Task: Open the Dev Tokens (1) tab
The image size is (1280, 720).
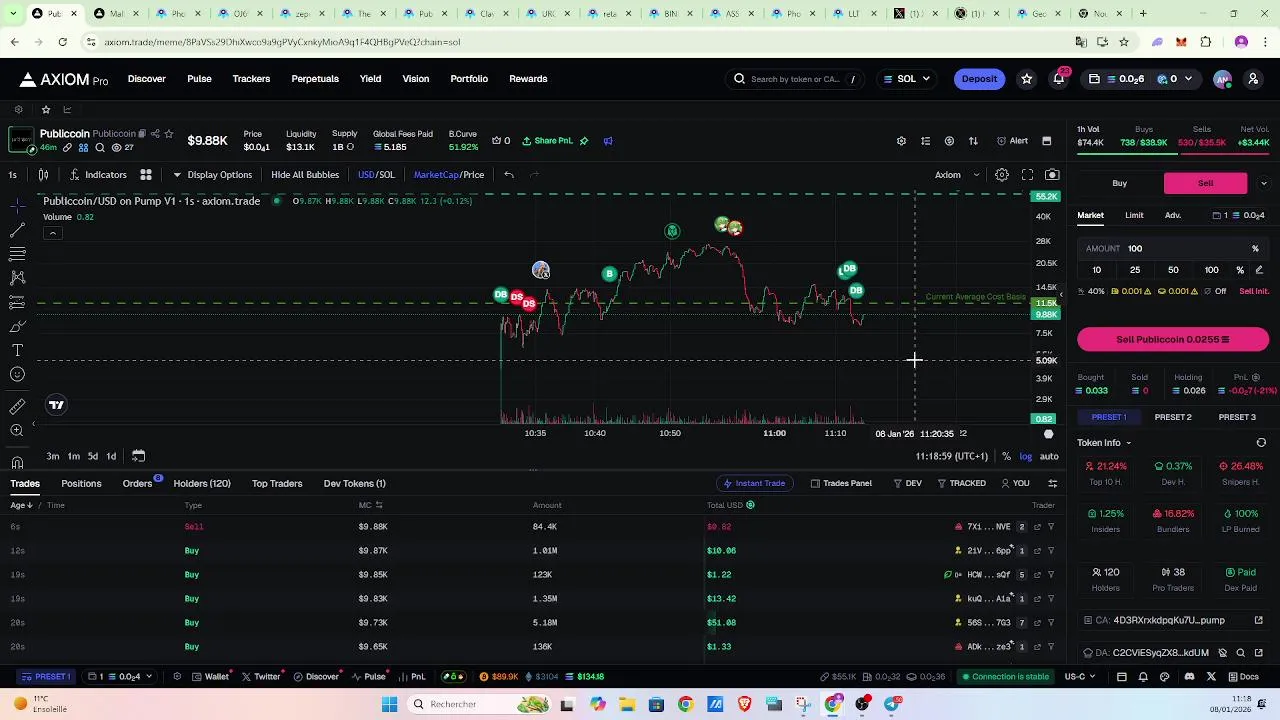Action: [354, 483]
